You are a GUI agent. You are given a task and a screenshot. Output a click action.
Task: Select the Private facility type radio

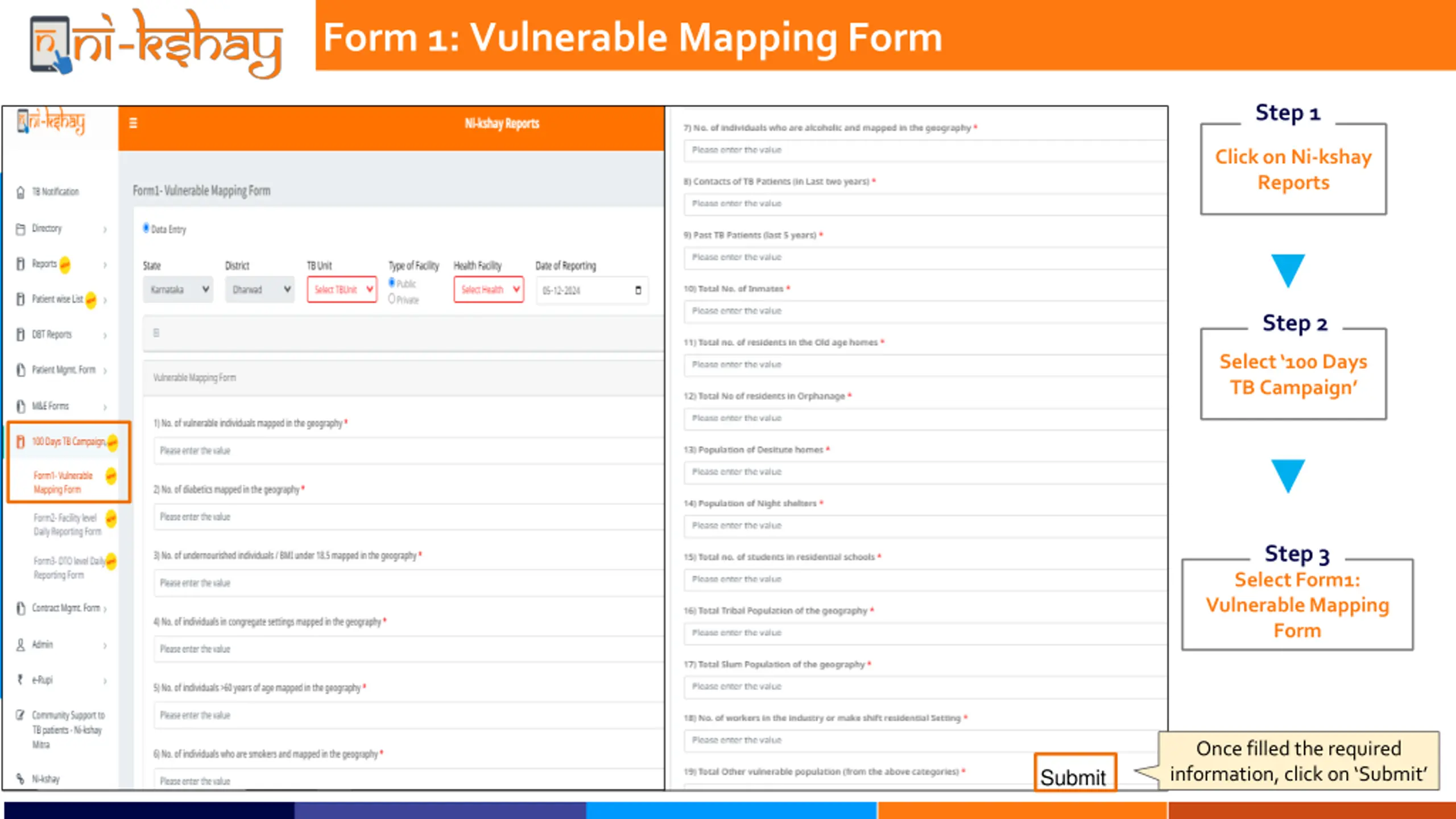coord(392,299)
